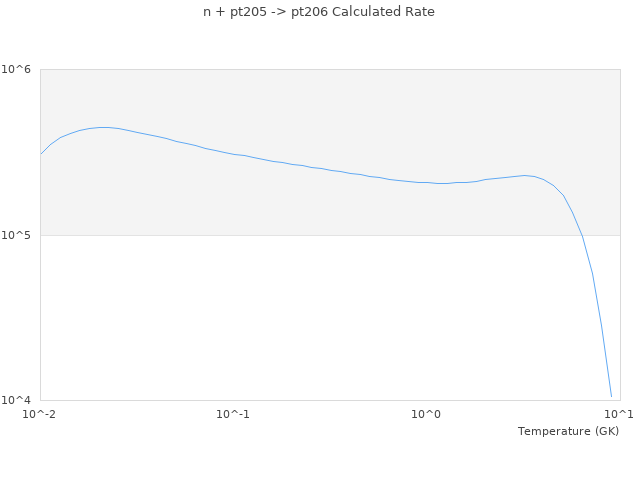Click the 10^0 x-axis tick label
Viewport: 640px width, 480px height.
tap(427, 414)
